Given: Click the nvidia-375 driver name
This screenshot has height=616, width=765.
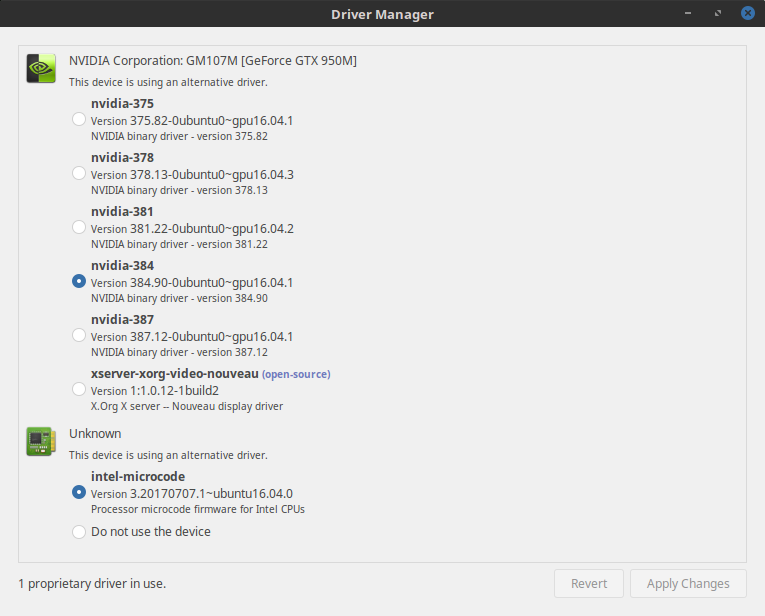Looking at the screenshot, I should tap(122, 103).
